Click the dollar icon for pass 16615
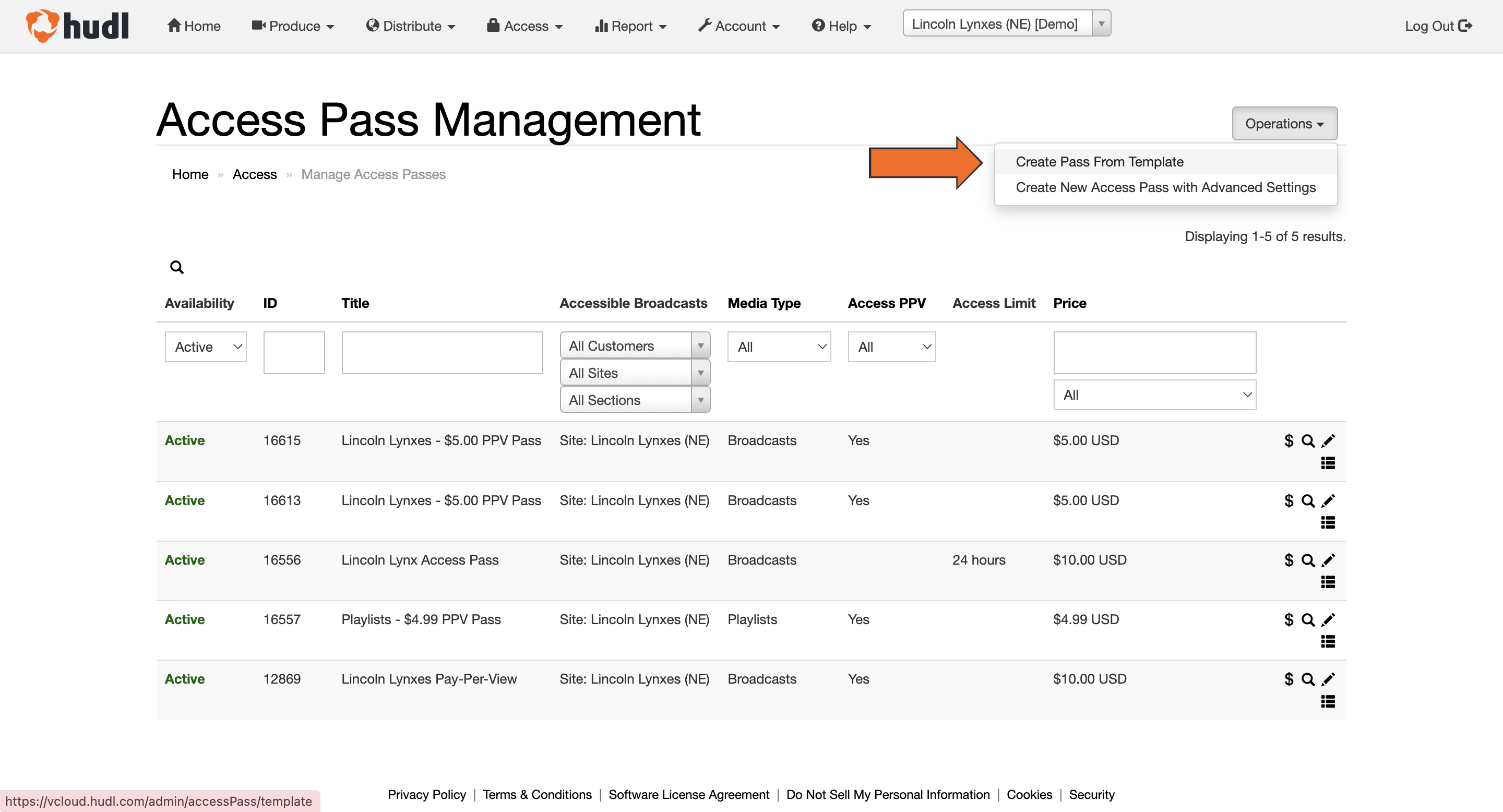This screenshot has height=812, width=1503. (x=1289, y=441)
